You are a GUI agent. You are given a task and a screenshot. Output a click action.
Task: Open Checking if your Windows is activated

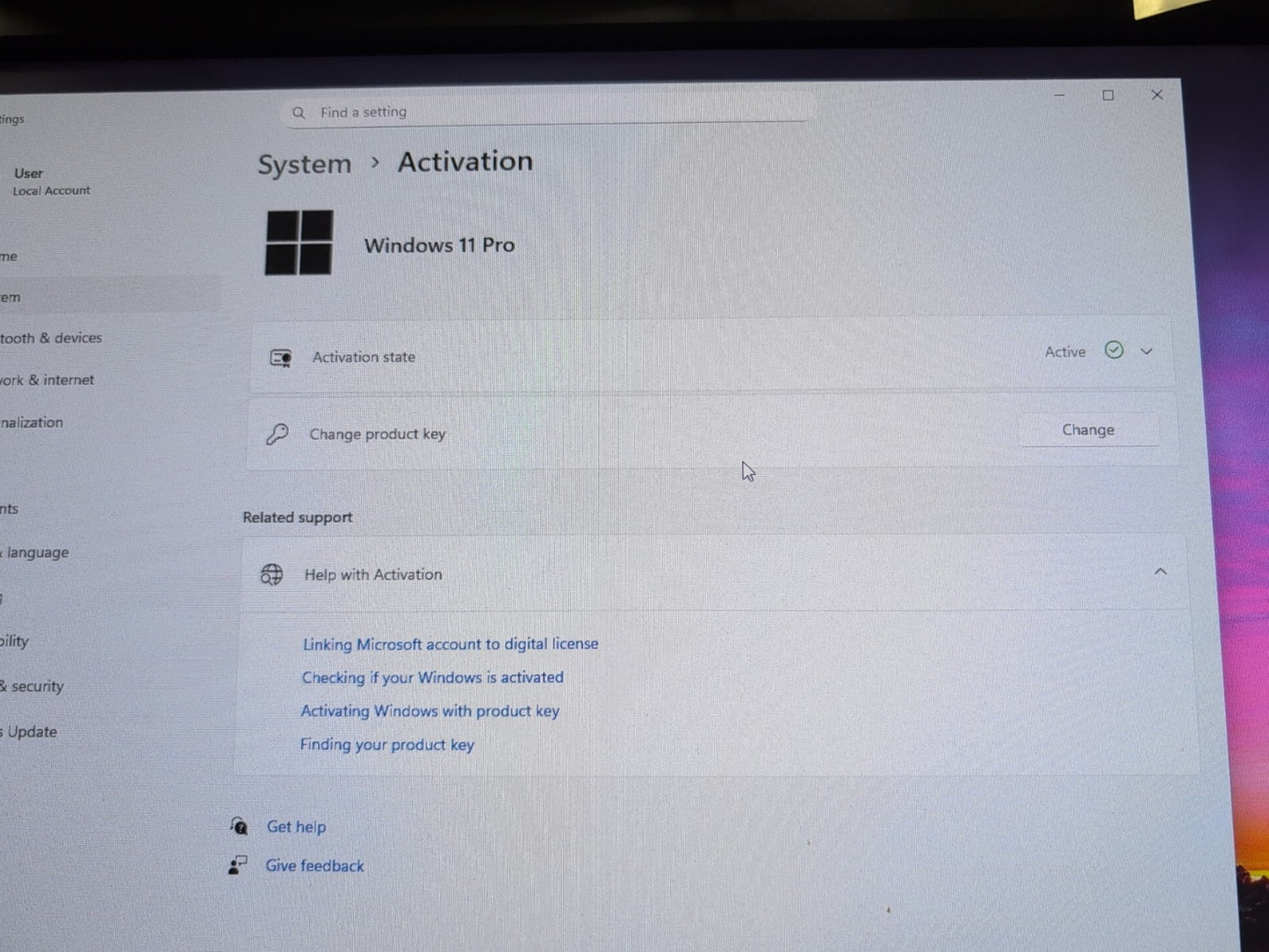pos(433,677)
